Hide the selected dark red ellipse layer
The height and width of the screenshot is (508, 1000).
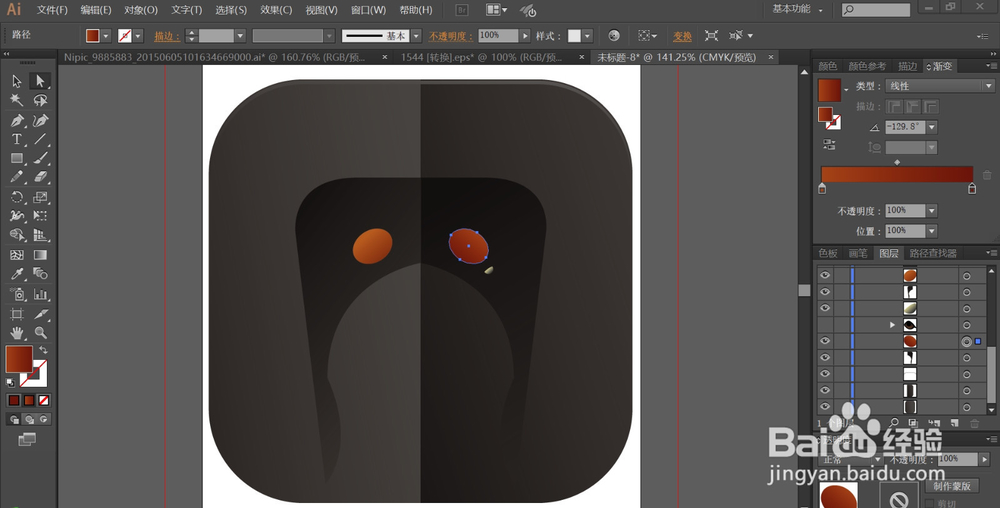click(825, 341)
